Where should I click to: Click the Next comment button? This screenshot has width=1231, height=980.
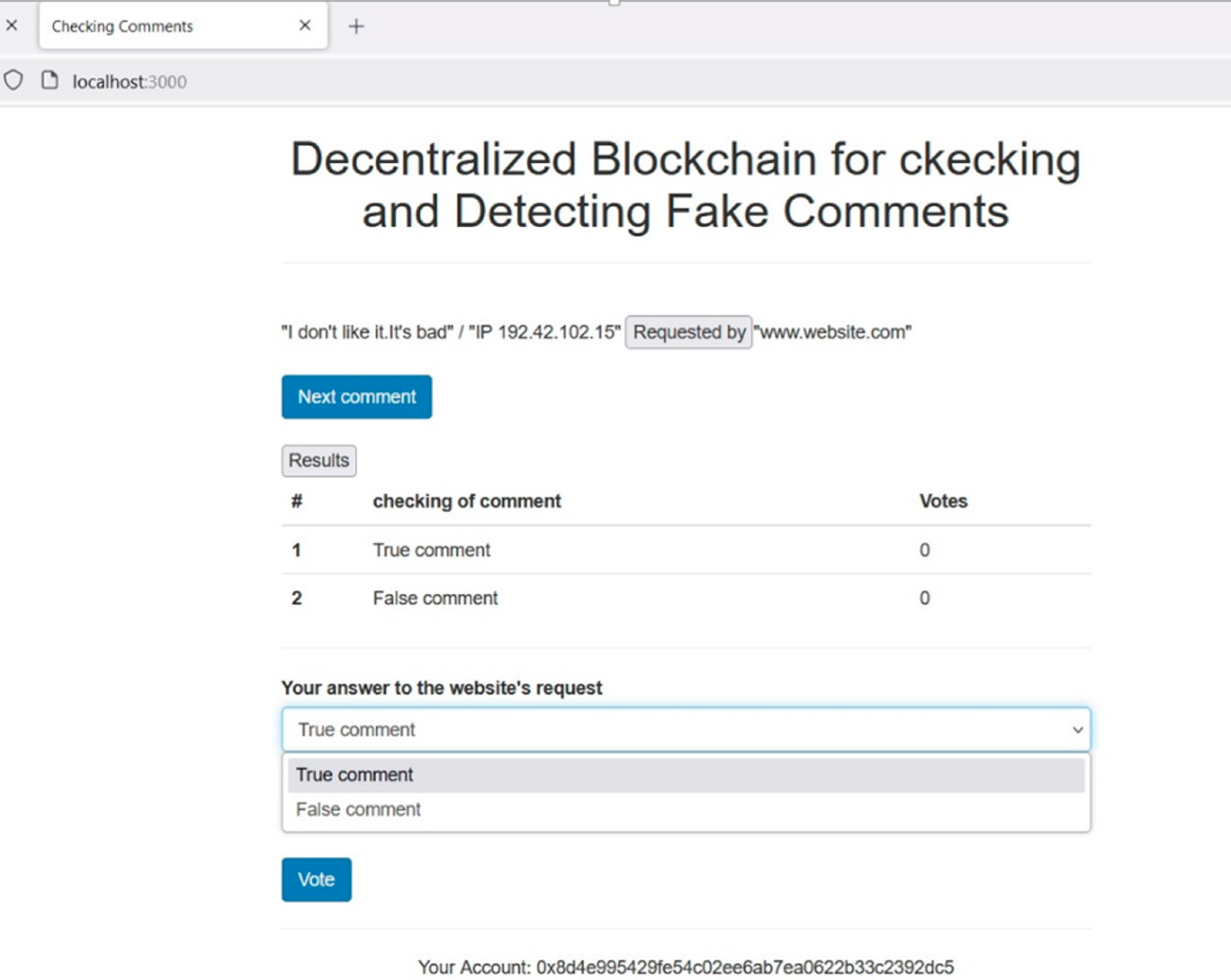point(356,397)
